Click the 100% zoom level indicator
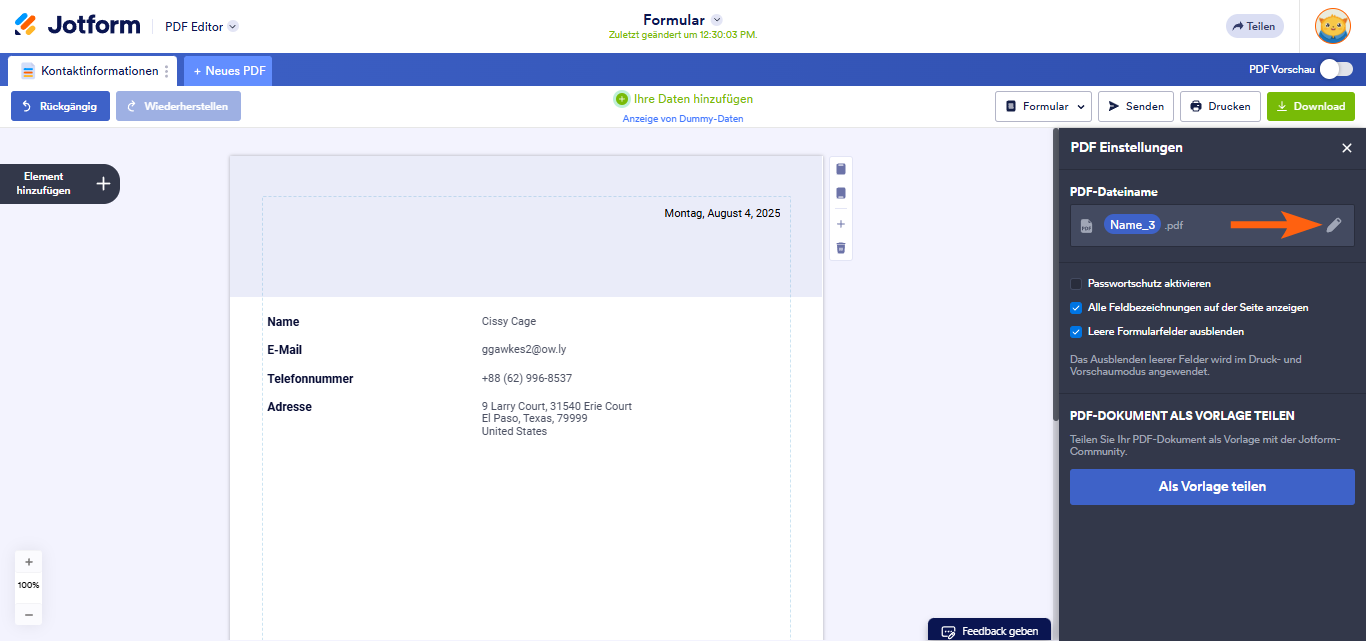 (x=28, y=585)
